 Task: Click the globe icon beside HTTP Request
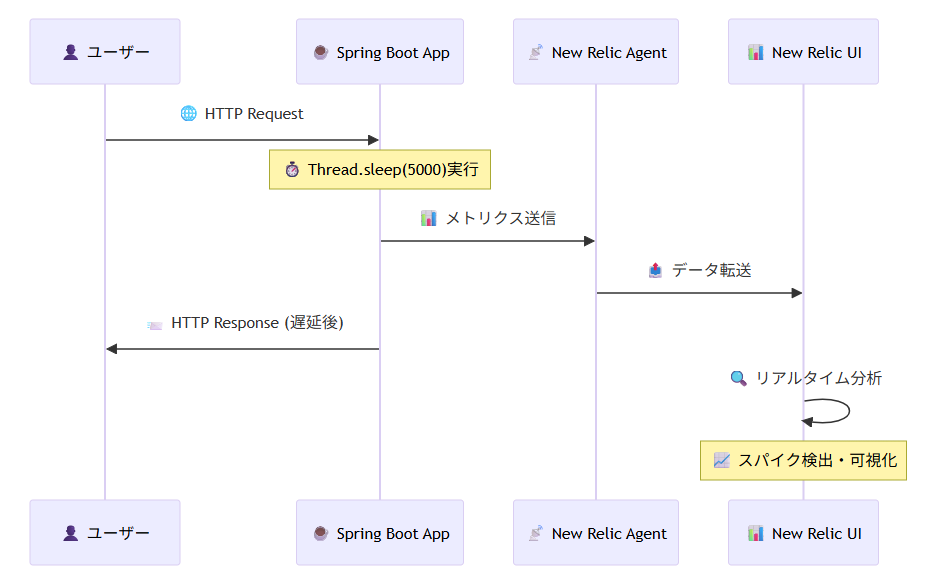point(188,113)
